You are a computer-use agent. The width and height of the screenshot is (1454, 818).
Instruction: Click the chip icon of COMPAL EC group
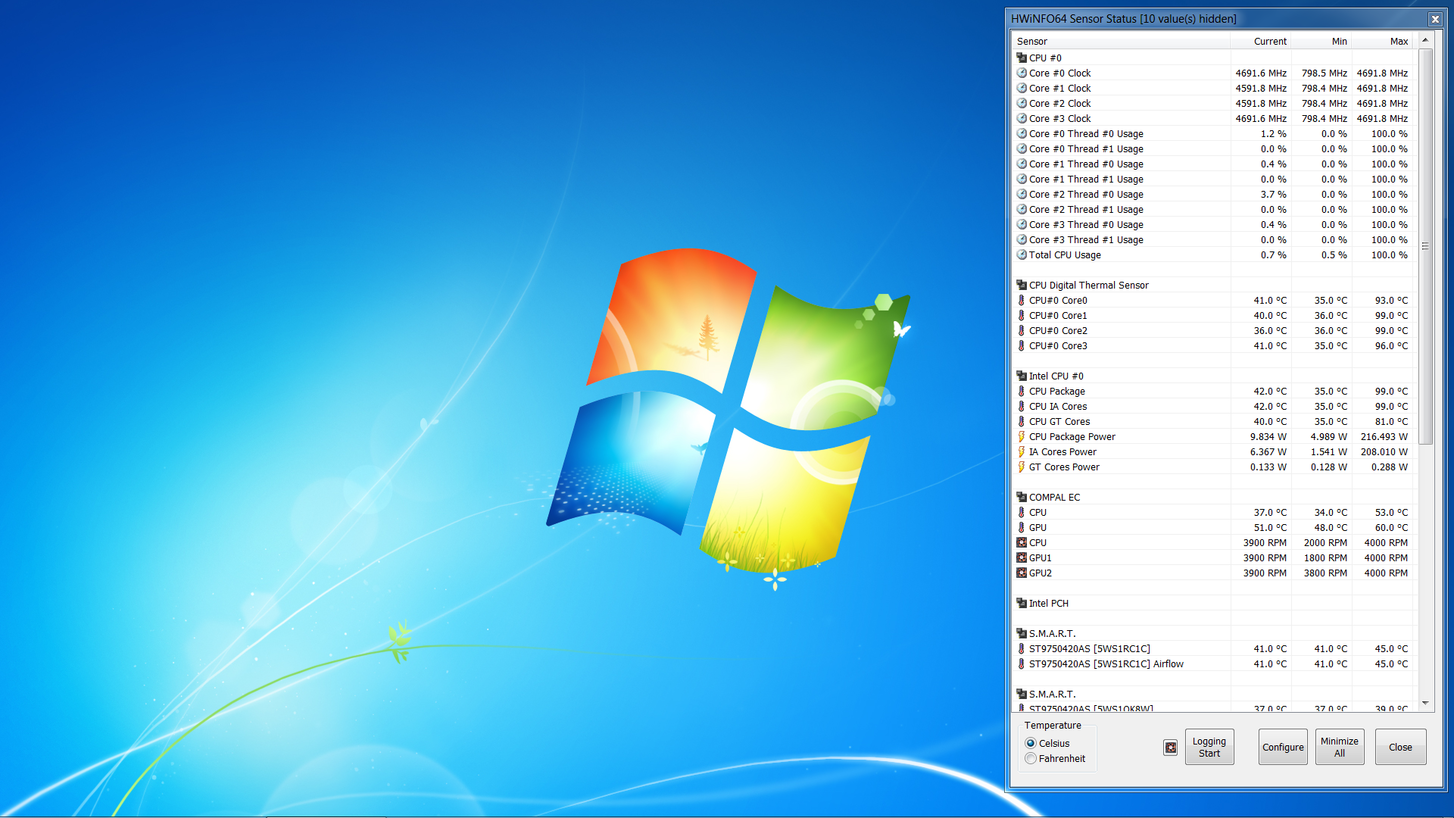coord(1021,497)
